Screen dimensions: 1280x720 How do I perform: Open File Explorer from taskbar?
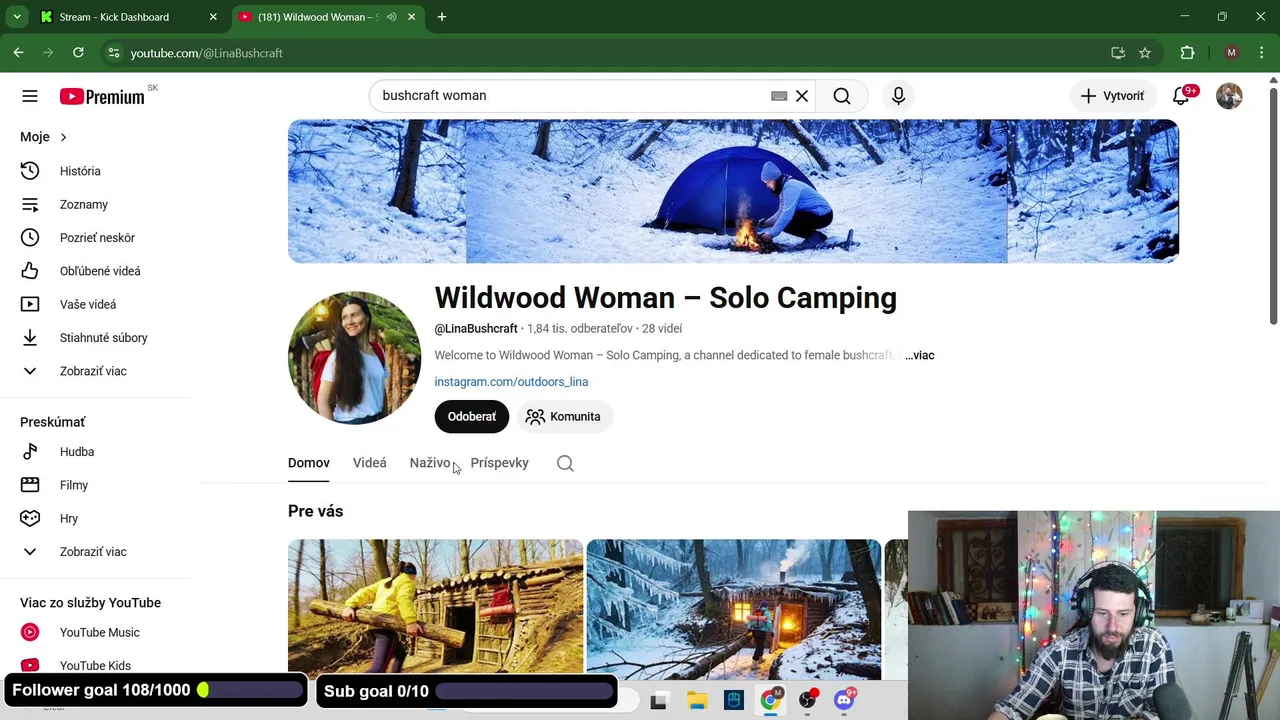(x=697, y=701)
